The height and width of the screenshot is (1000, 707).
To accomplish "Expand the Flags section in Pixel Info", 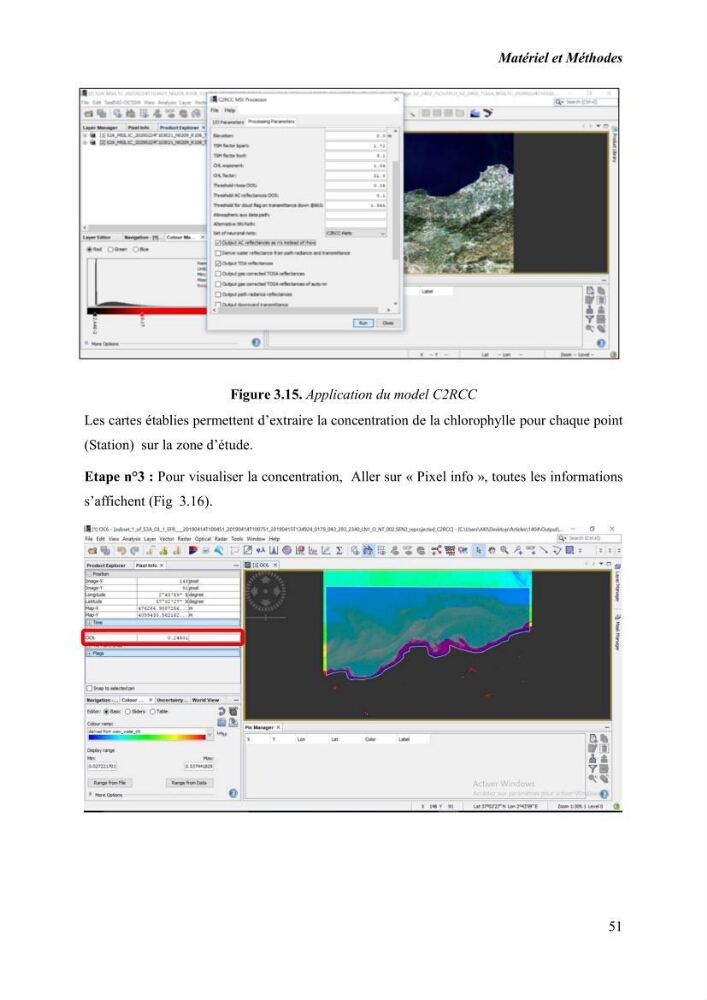I will click(x=89, y=653).
